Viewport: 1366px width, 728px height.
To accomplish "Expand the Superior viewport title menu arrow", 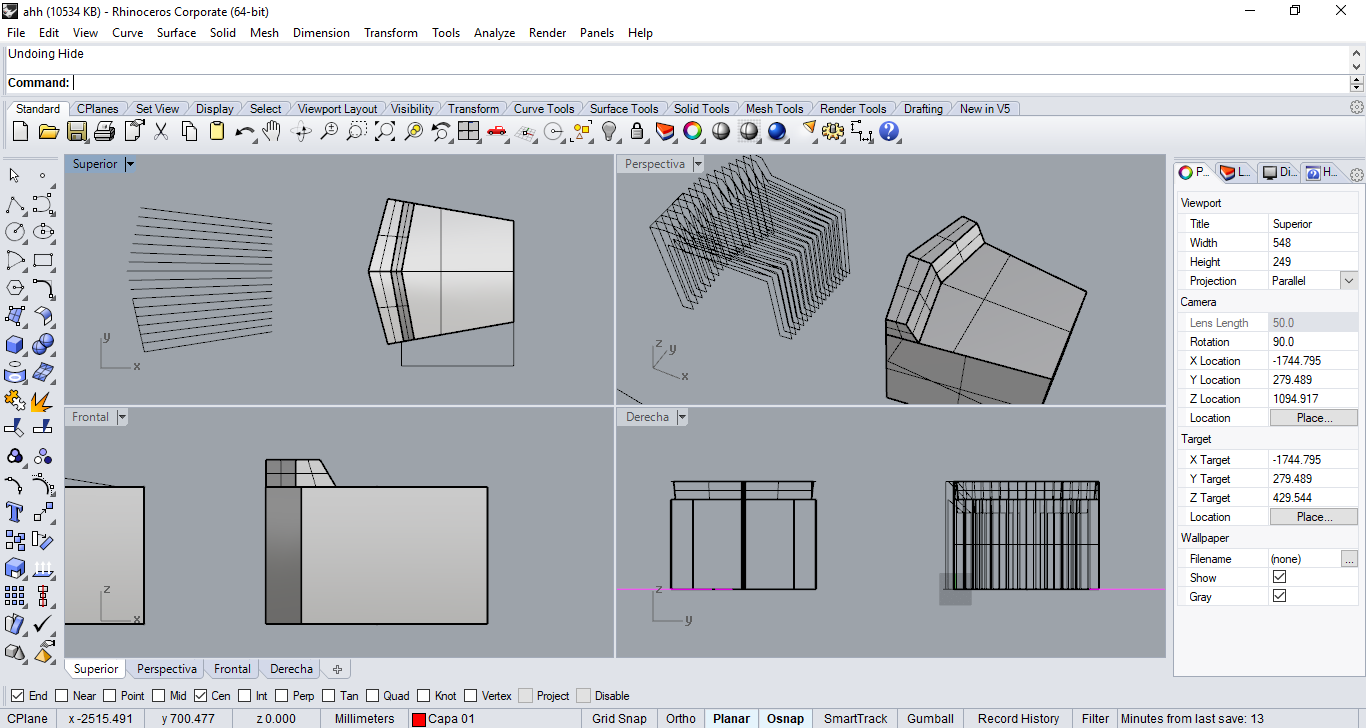I will coord(130,164).
